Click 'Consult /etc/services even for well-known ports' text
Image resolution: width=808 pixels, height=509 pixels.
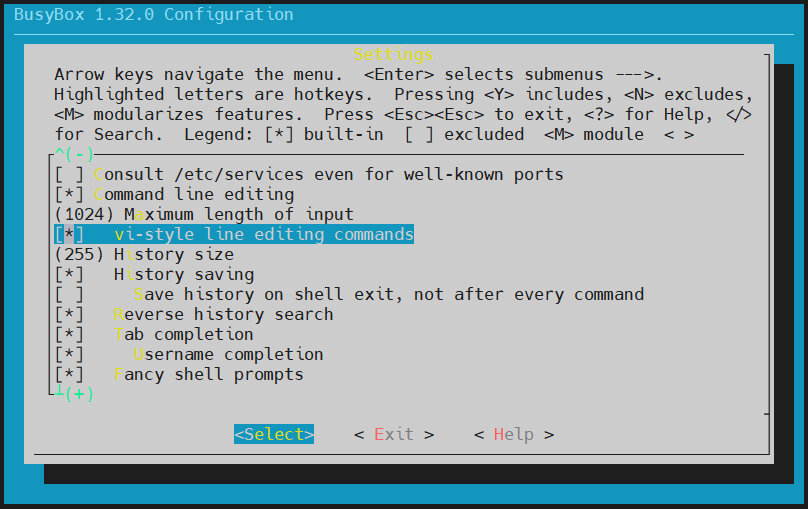[x=328, y=174]
